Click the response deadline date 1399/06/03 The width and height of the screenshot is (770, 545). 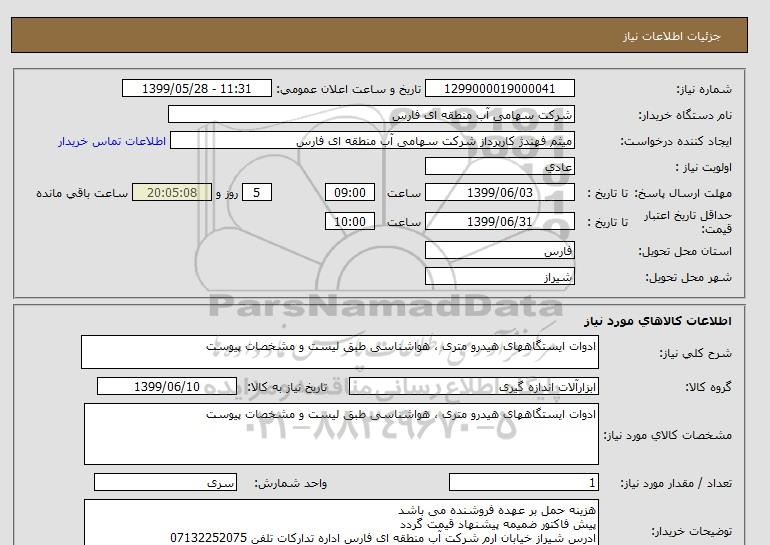499,192
